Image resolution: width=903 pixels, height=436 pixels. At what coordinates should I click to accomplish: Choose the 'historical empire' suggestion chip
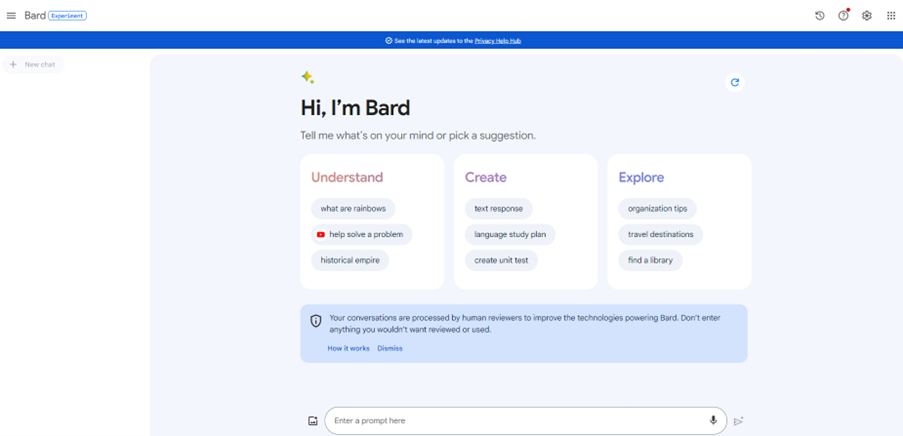click(x=350, y=260)
